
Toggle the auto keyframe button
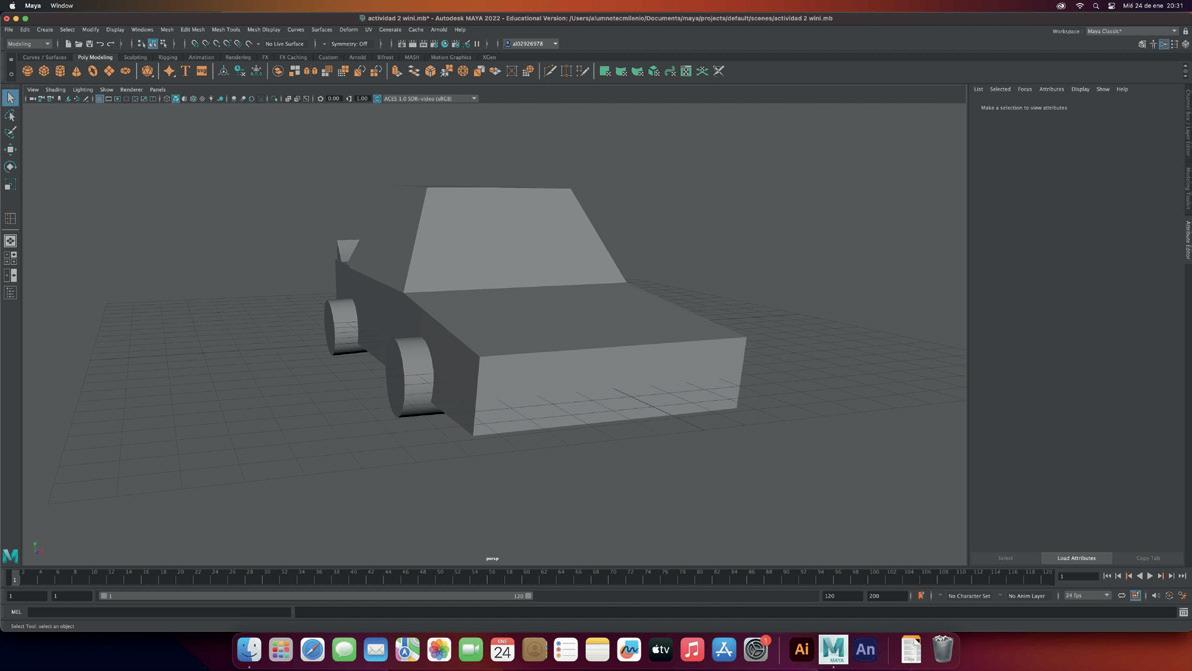(921, 596)
